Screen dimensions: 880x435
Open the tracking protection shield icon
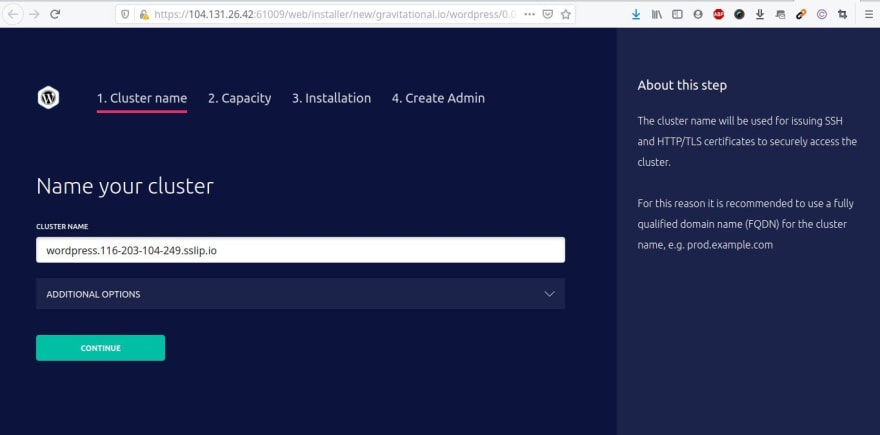pos(125,15)
